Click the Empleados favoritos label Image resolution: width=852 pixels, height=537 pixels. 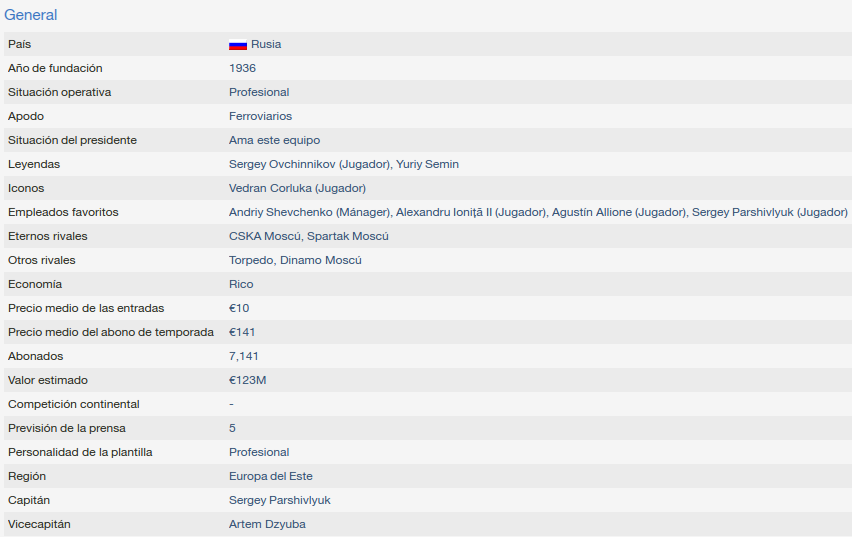(63, 212)
